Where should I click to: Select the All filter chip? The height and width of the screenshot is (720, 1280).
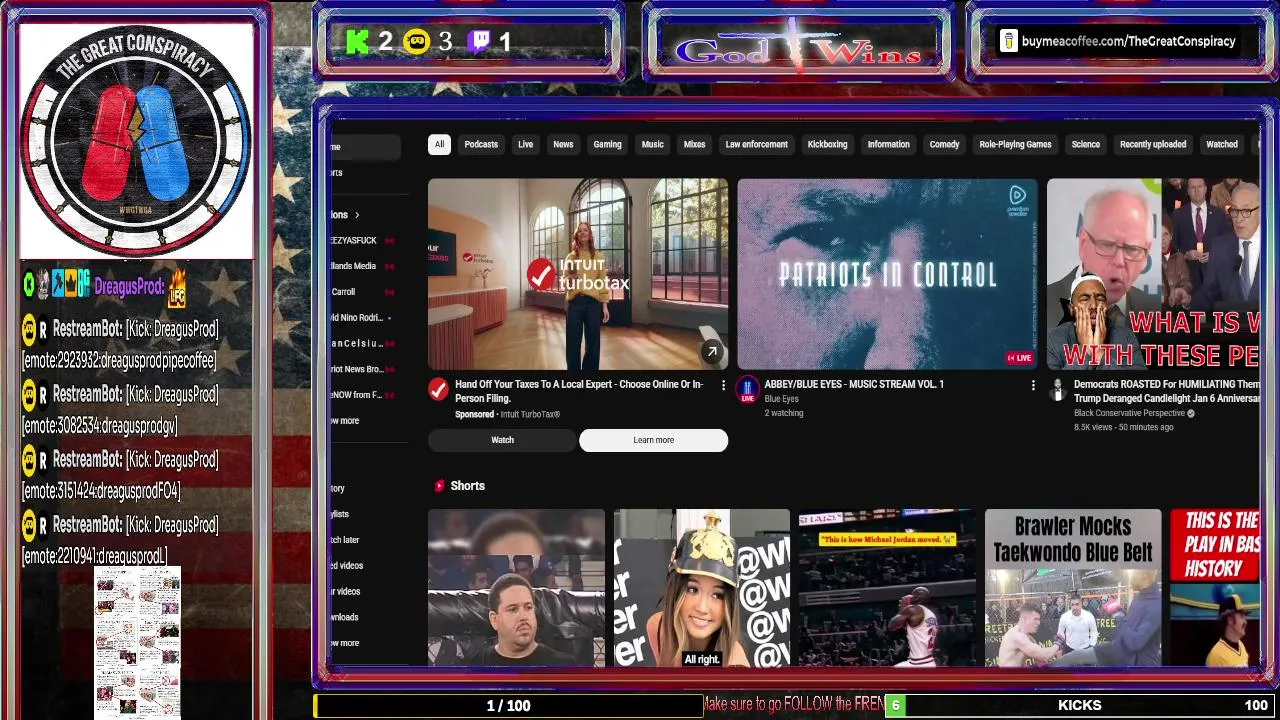439,144
